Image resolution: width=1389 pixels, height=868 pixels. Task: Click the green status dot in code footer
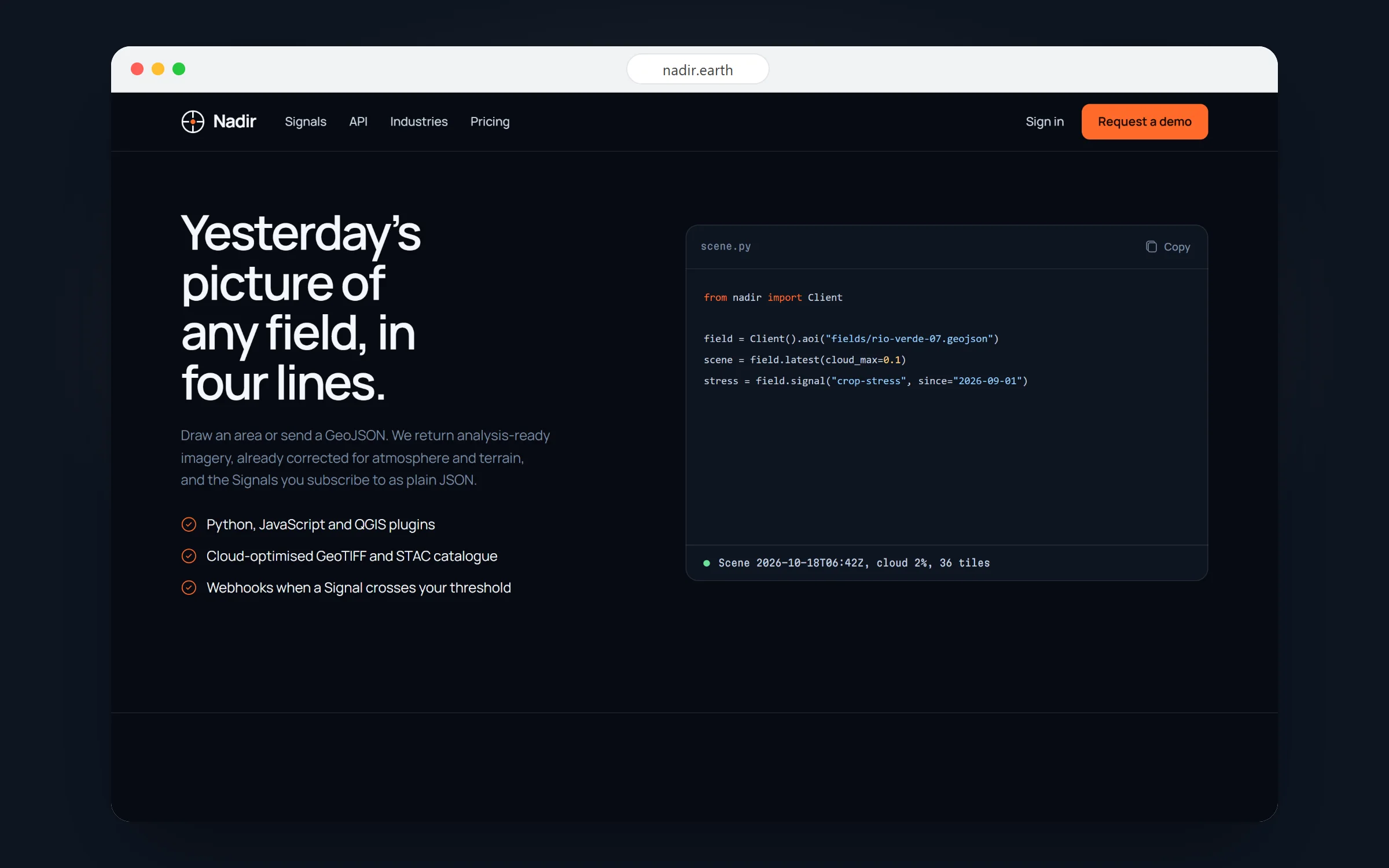[707, 563]
